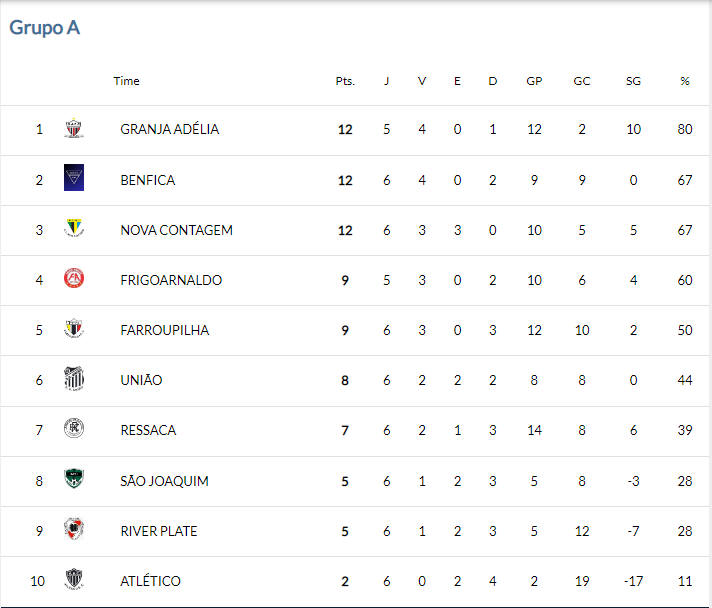Click the % column header
712x608 pixels.
[x=685, y=81]
